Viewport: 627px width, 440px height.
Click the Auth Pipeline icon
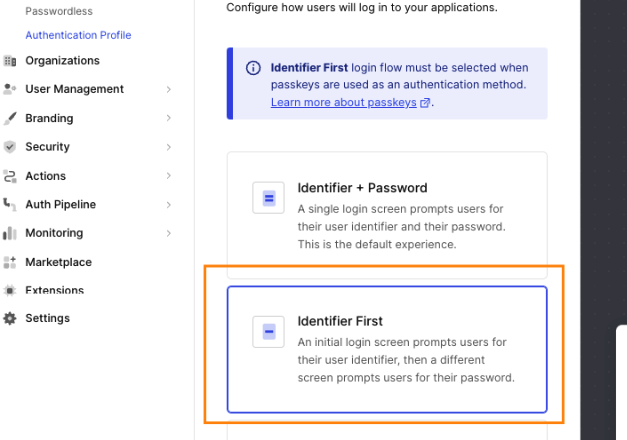coord(10,204)
